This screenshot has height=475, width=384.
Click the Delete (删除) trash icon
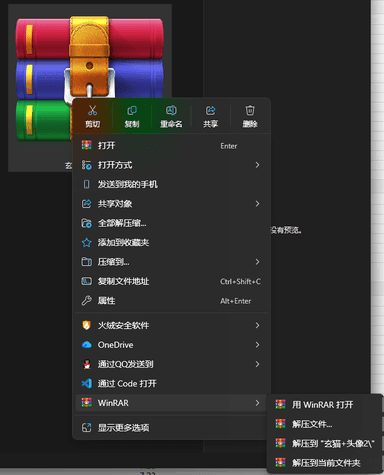point(250,110)
